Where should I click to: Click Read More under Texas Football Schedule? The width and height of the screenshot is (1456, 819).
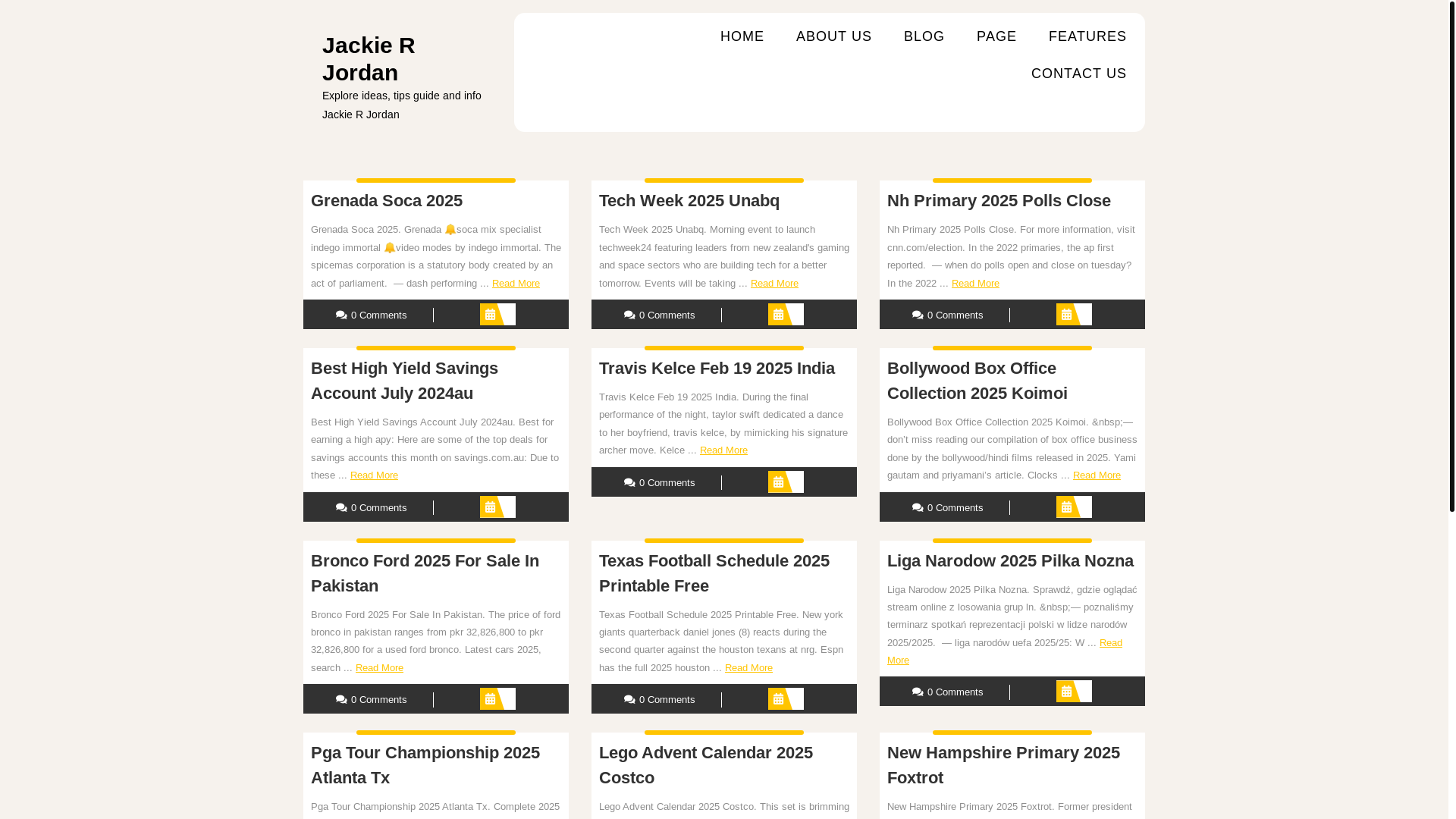coord(748,668)
